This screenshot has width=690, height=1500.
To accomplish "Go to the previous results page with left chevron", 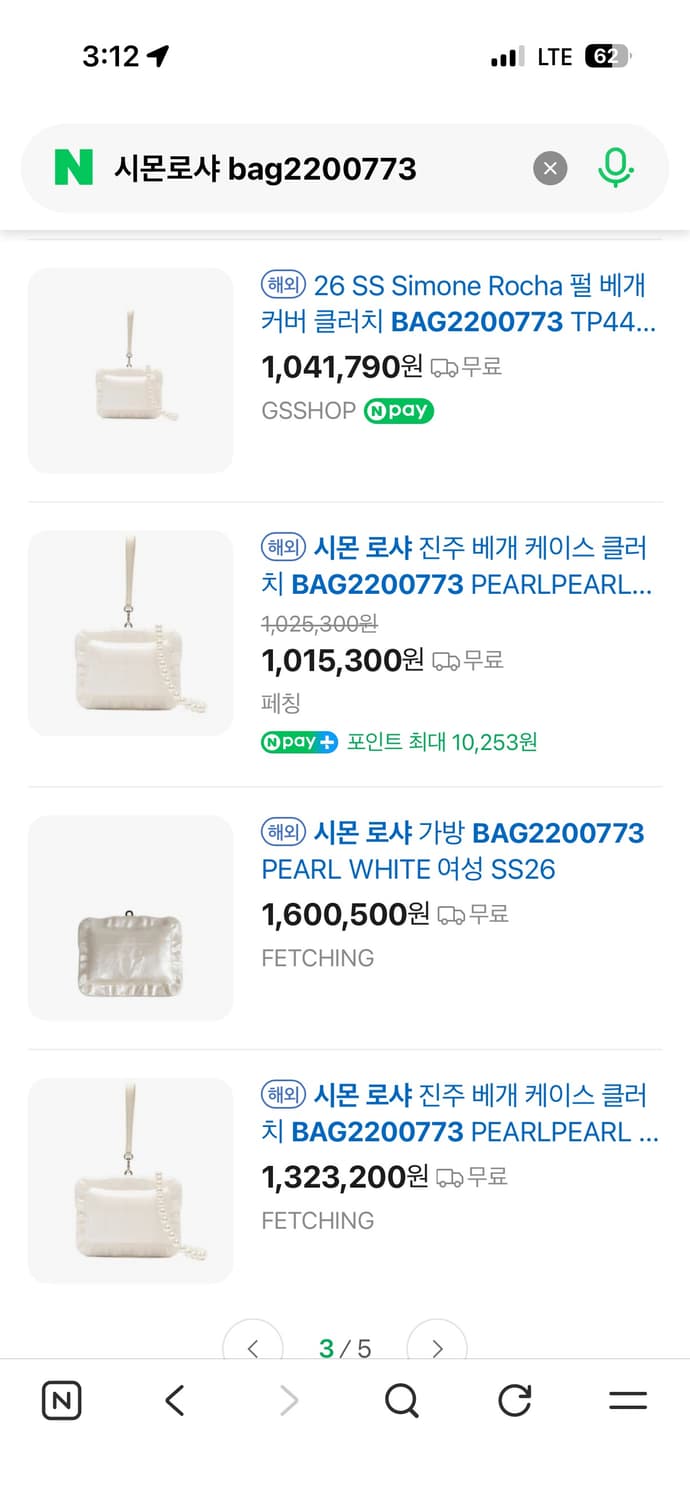I will 253,1348.
